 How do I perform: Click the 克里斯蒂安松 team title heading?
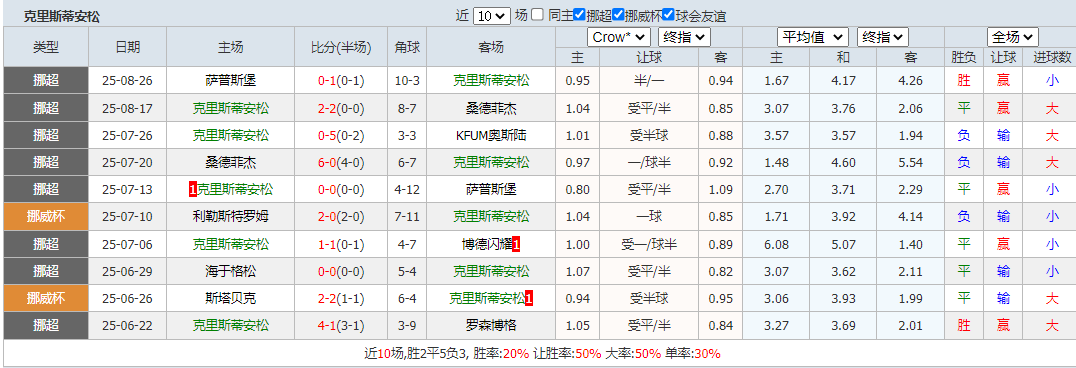coord(62,16)
